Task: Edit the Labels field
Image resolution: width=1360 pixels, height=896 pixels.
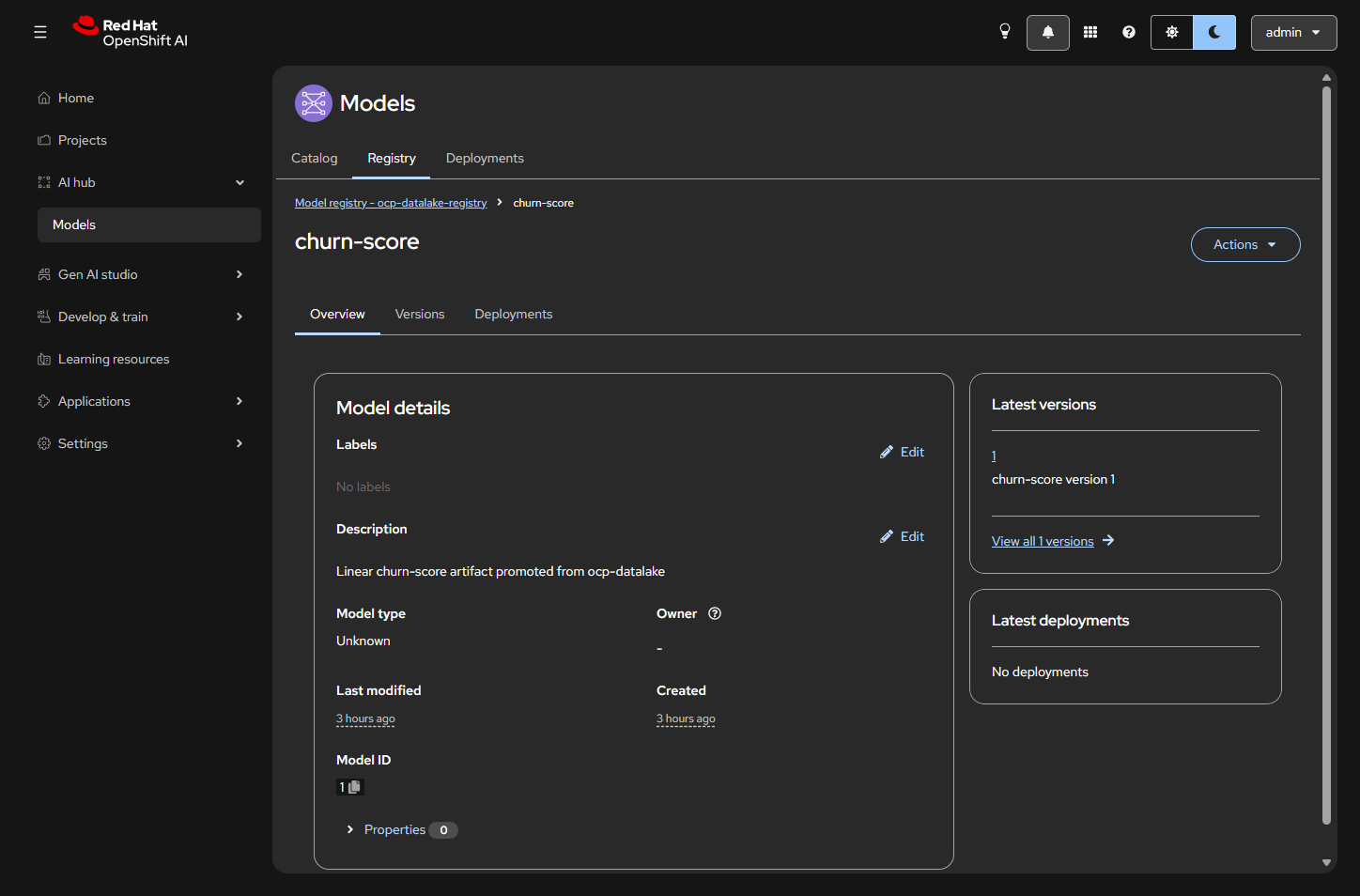Action: tap(902, 452)
